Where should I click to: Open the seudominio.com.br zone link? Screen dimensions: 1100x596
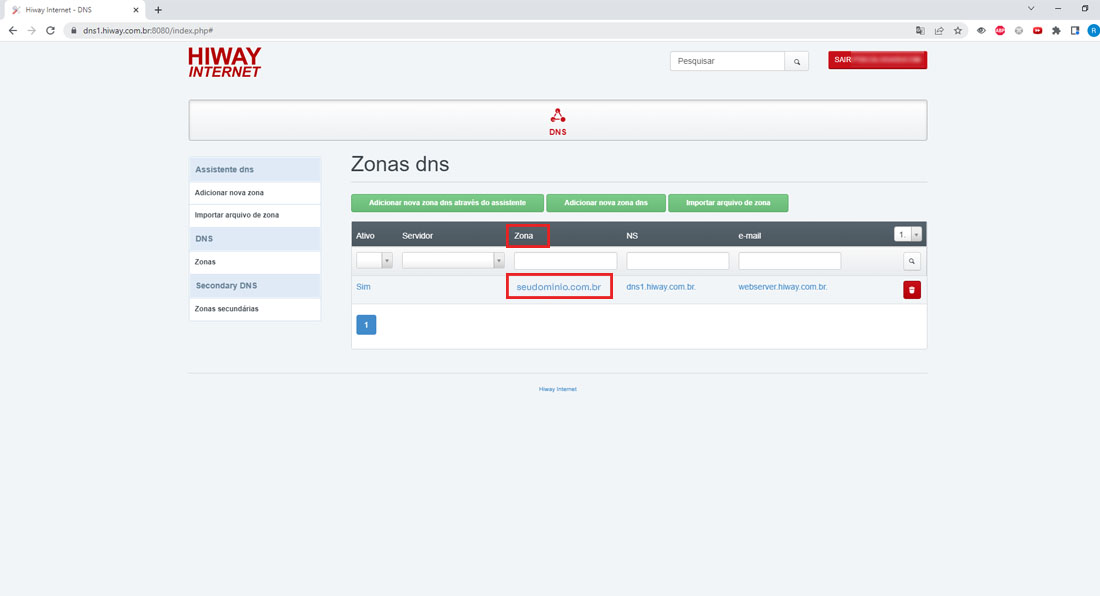click(558, 287)
